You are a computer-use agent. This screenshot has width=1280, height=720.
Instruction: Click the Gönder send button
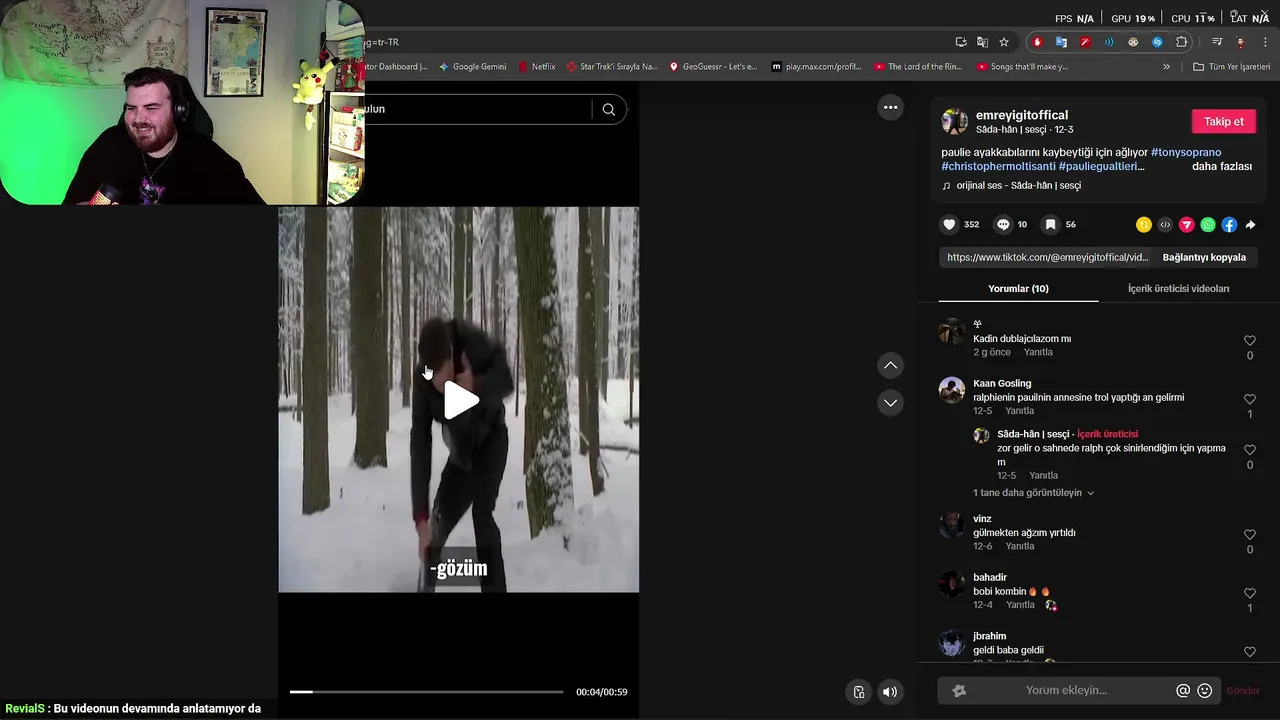1243,691
